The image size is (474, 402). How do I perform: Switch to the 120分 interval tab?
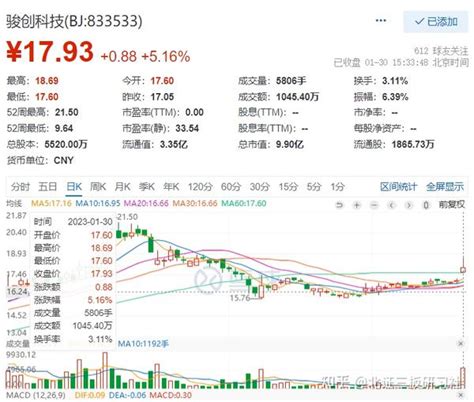click(200, 186)
